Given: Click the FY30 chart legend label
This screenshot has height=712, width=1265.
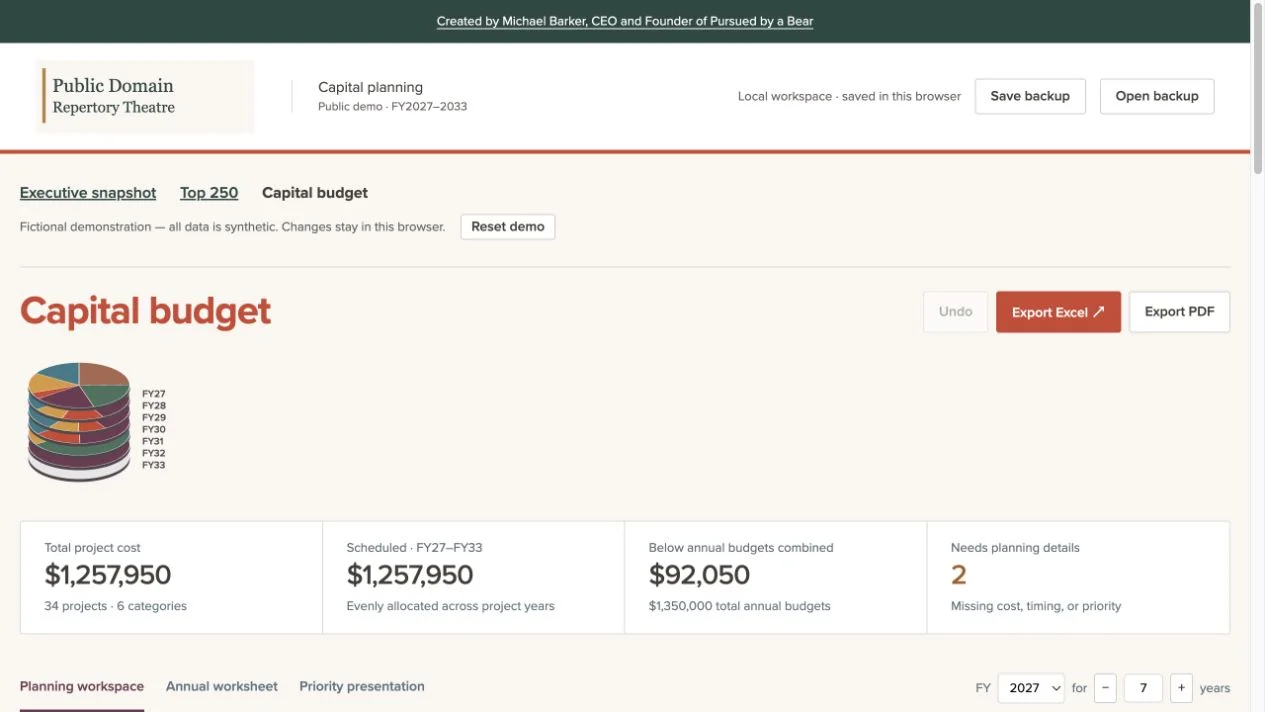Looking at the screenshot, I should (154, 429).
